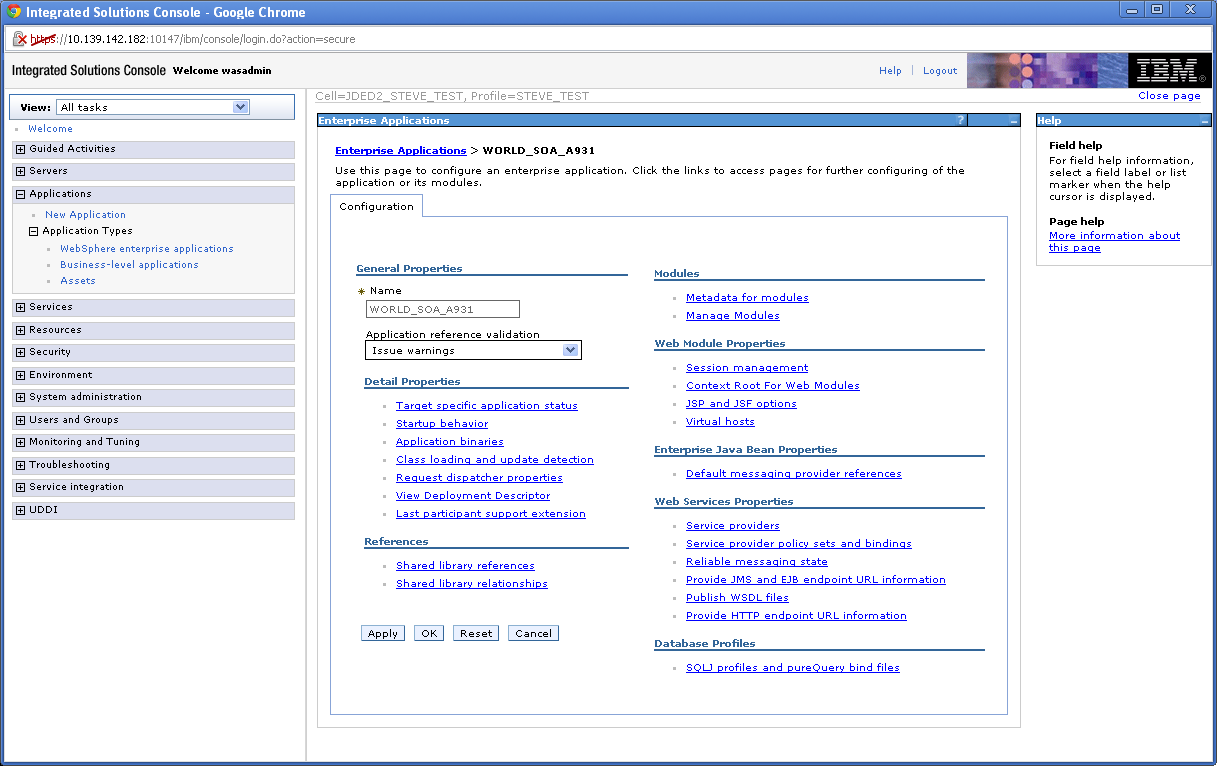This screenshot has width=1217, height=766.
Task: Click the Chrome icon in title bar
Action: (14, 12)
